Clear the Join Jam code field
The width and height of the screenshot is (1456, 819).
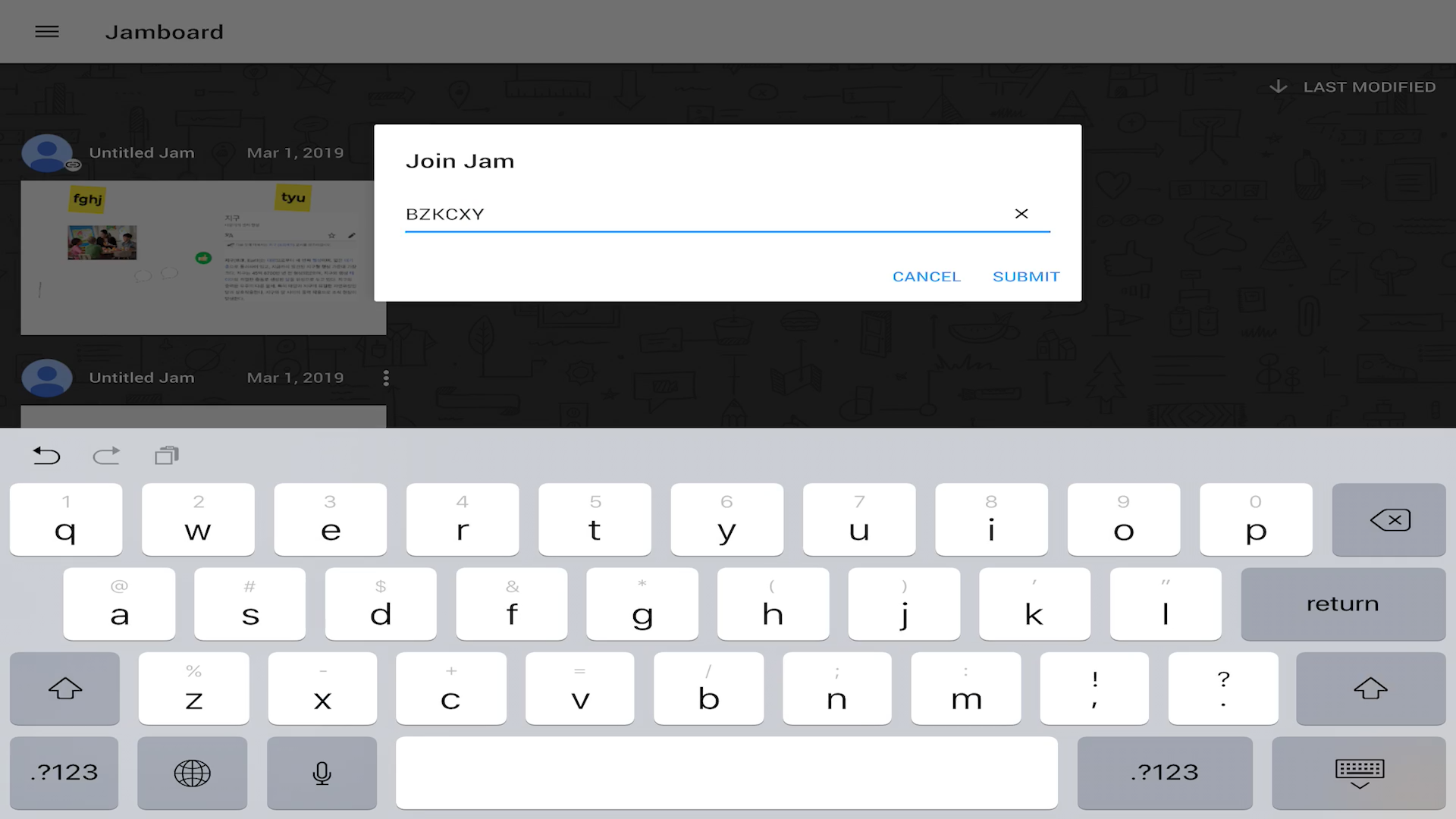(x=1021, y=214)
